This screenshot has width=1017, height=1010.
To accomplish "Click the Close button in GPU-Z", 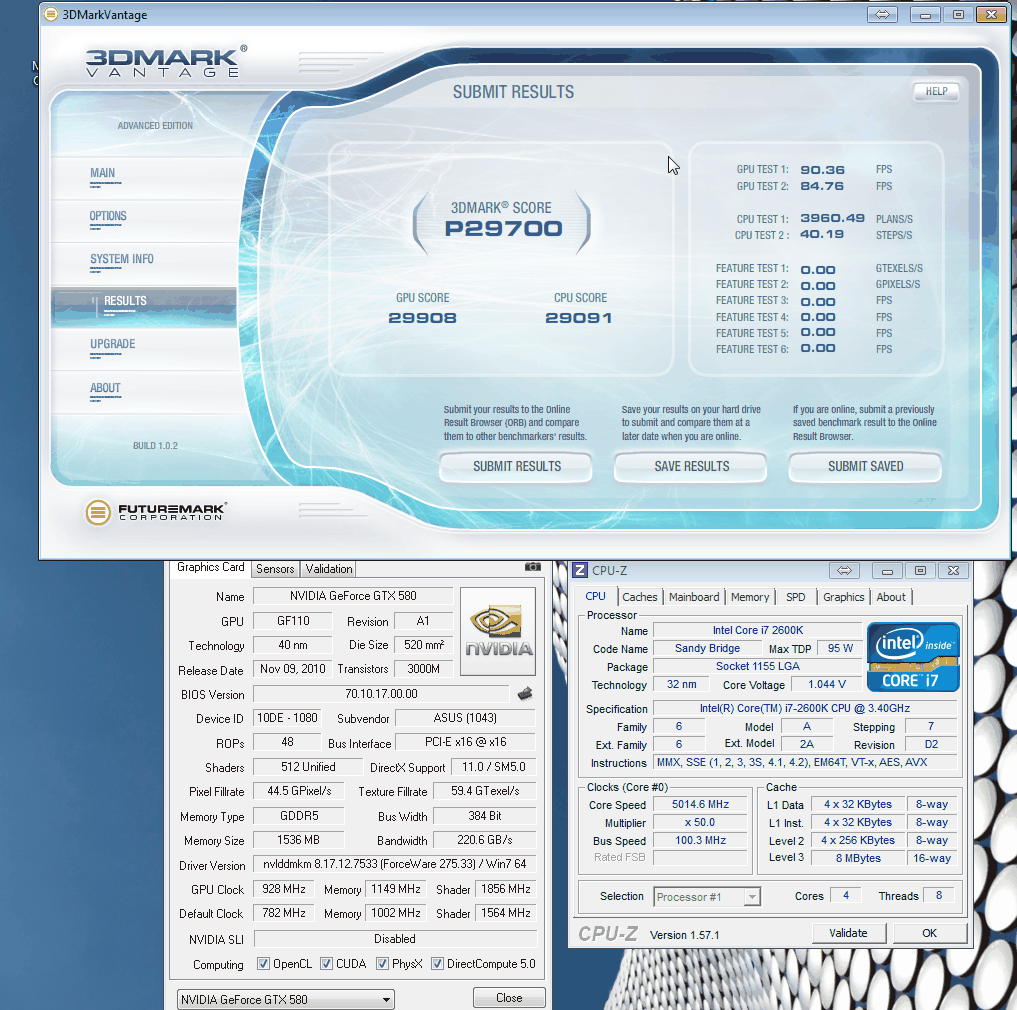I will point(509,998).
